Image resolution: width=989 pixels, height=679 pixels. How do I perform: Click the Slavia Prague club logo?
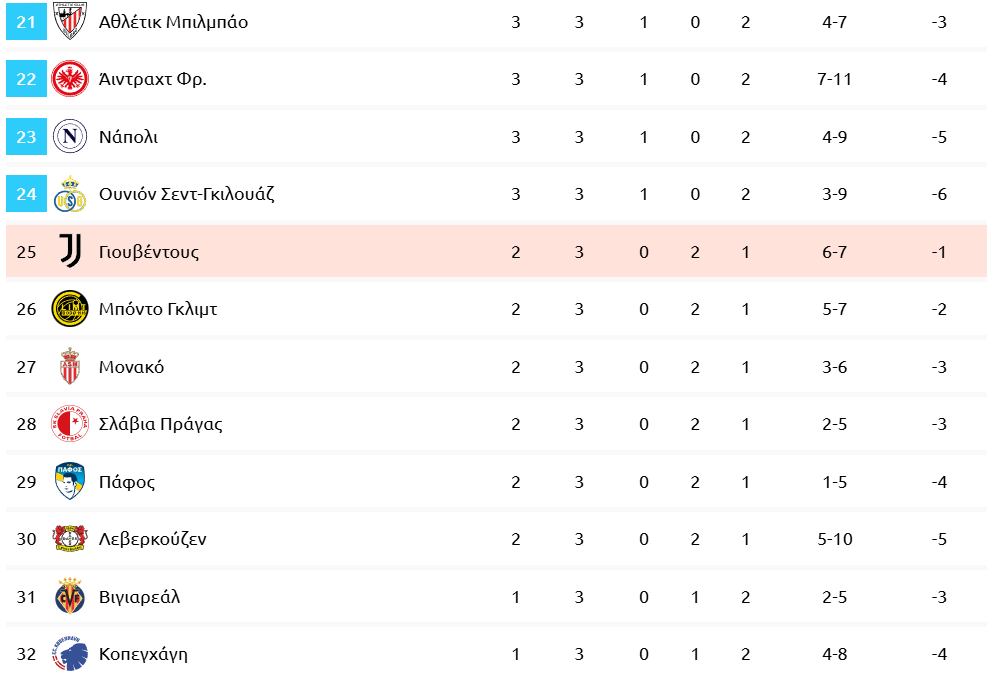(x=70, y=424)
